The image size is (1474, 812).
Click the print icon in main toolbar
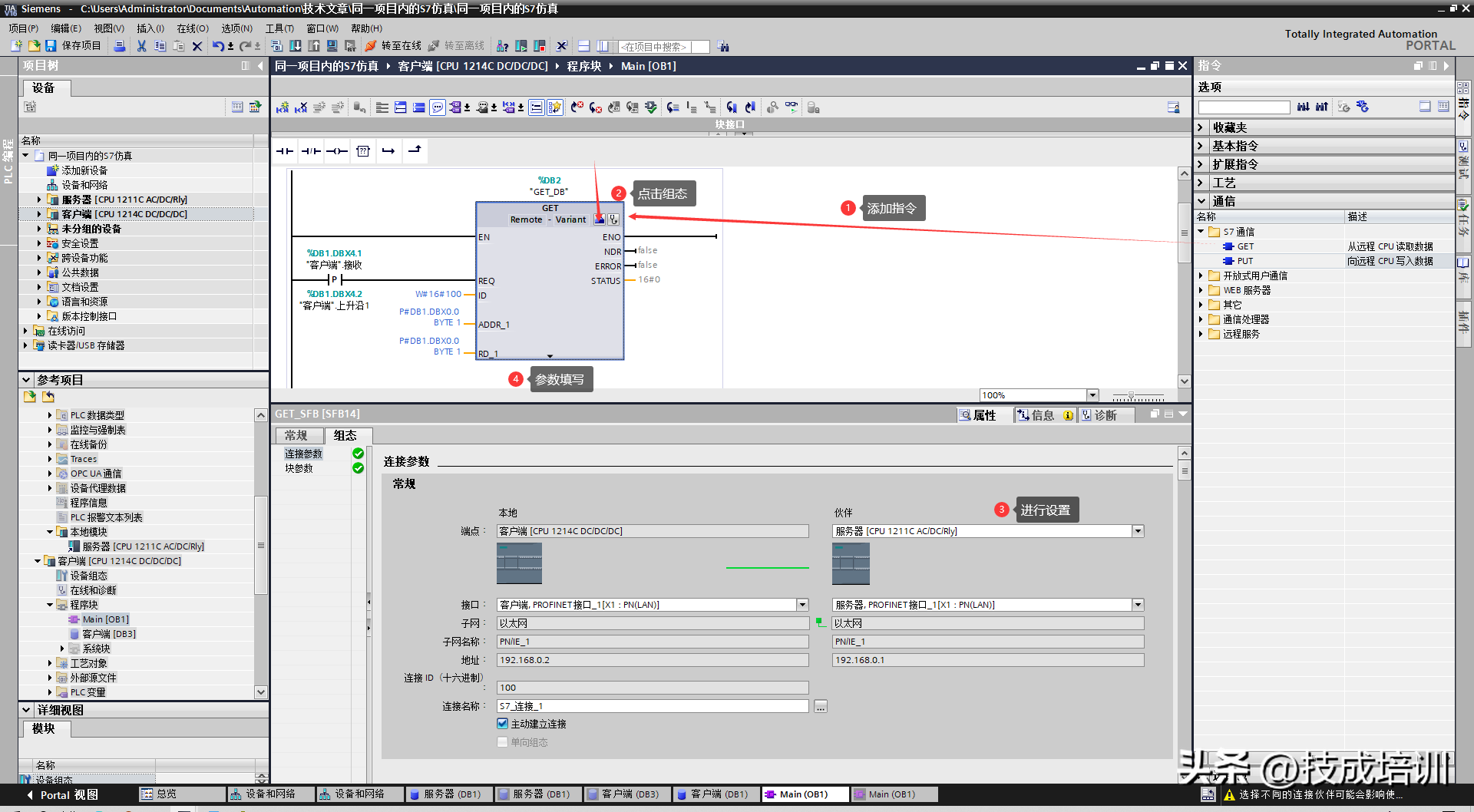[120, 46]
